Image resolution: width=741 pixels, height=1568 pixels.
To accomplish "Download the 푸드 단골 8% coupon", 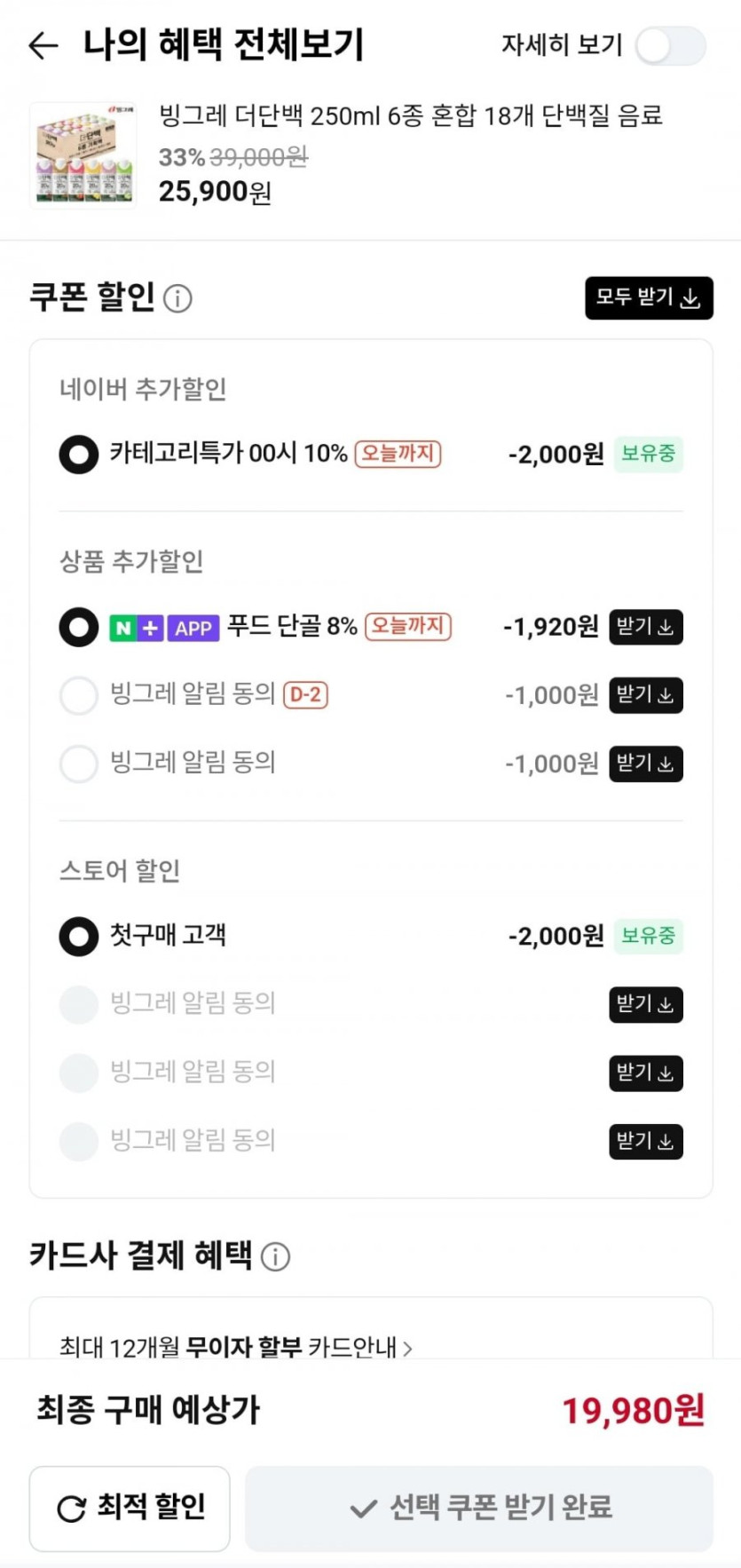I will pos(645,627).
